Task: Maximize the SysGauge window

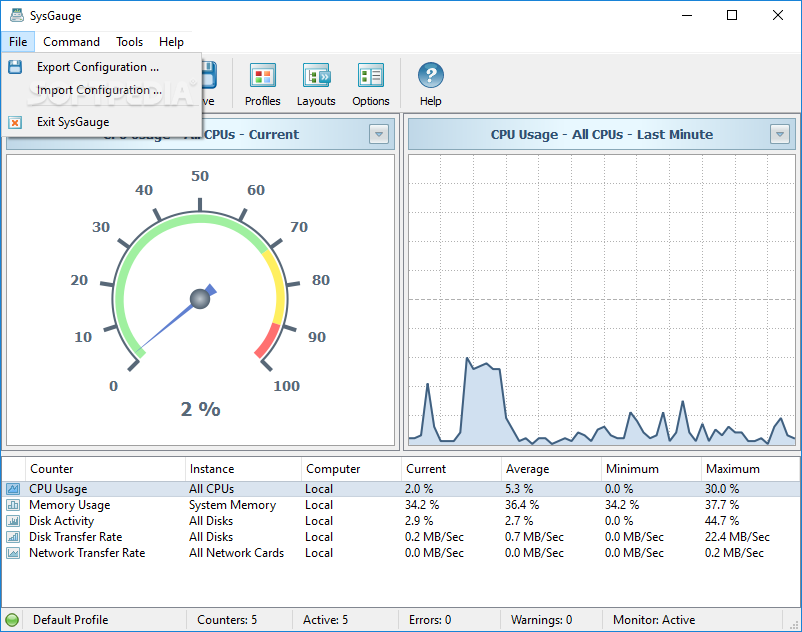Action: (732, 15)
